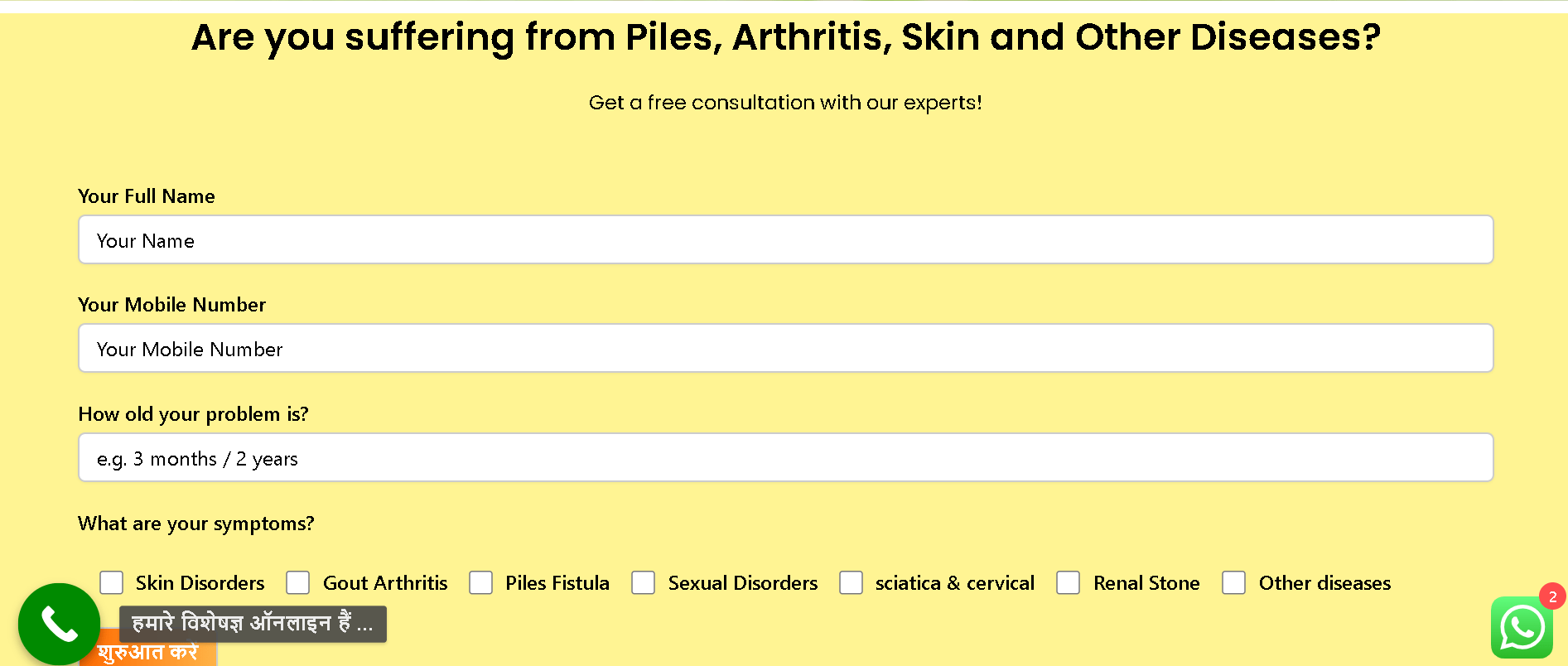Select the Piles Fistula checkbox
The image size is (1568, 666).
tap(481, 582)
